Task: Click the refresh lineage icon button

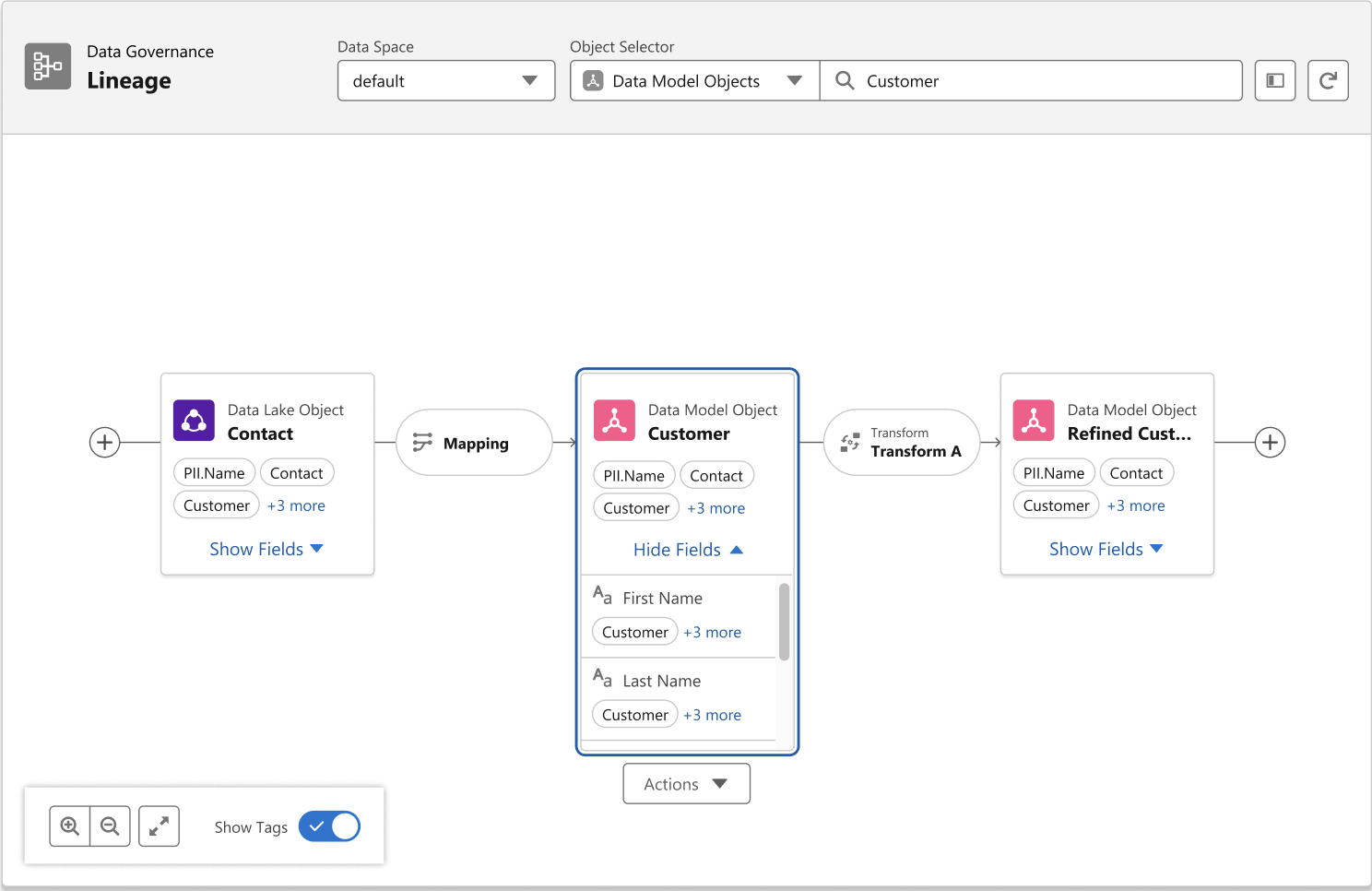Action: pos(1328,81)
